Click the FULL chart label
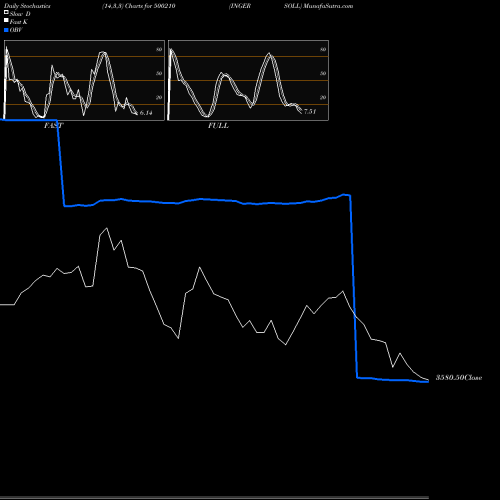The height and width of the screenshot is (500, 500). [218, 126]
